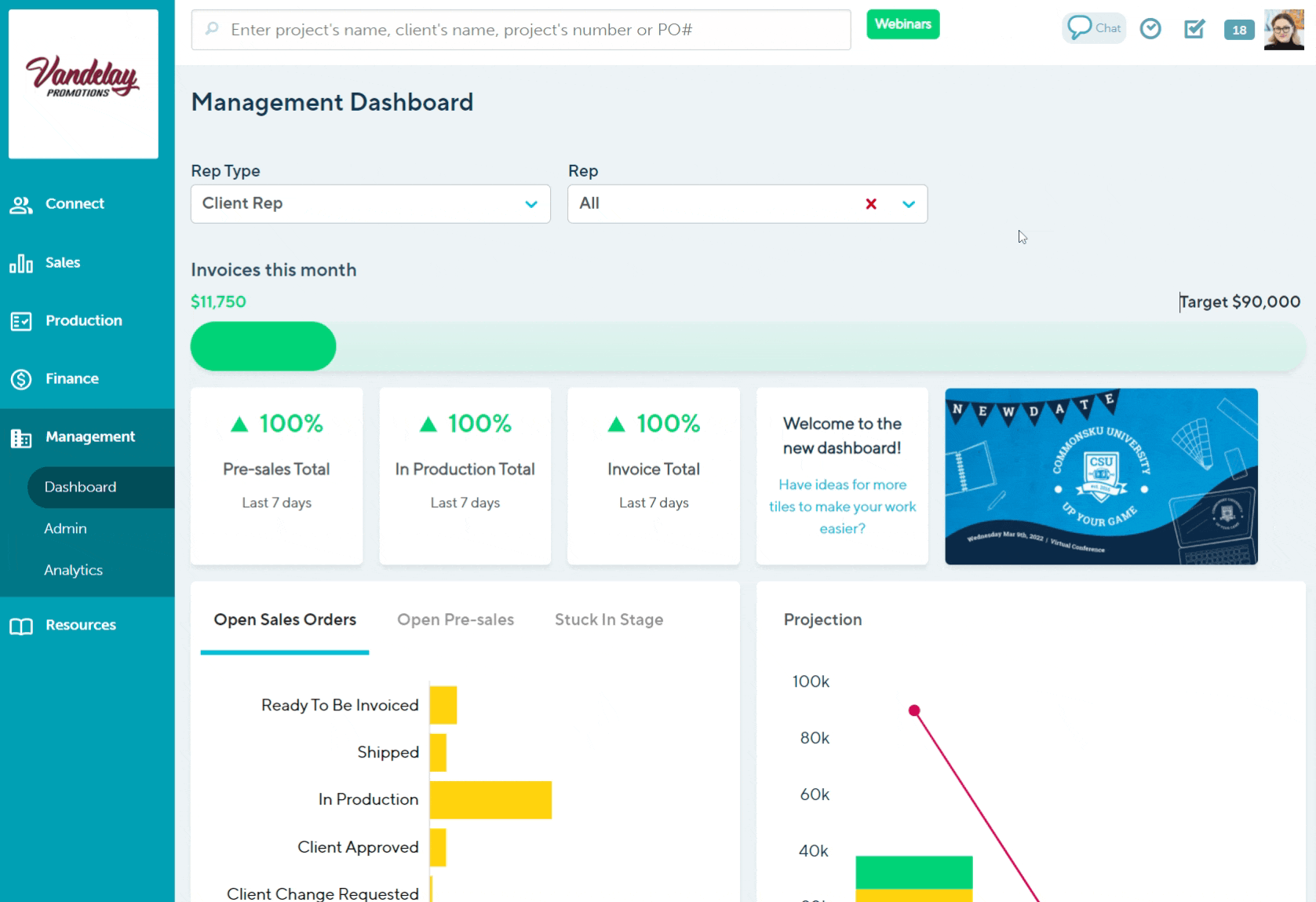Screen dimensions: 1316x902
Task: Open the 18 notifications badge
Action: coord(1238,30)
